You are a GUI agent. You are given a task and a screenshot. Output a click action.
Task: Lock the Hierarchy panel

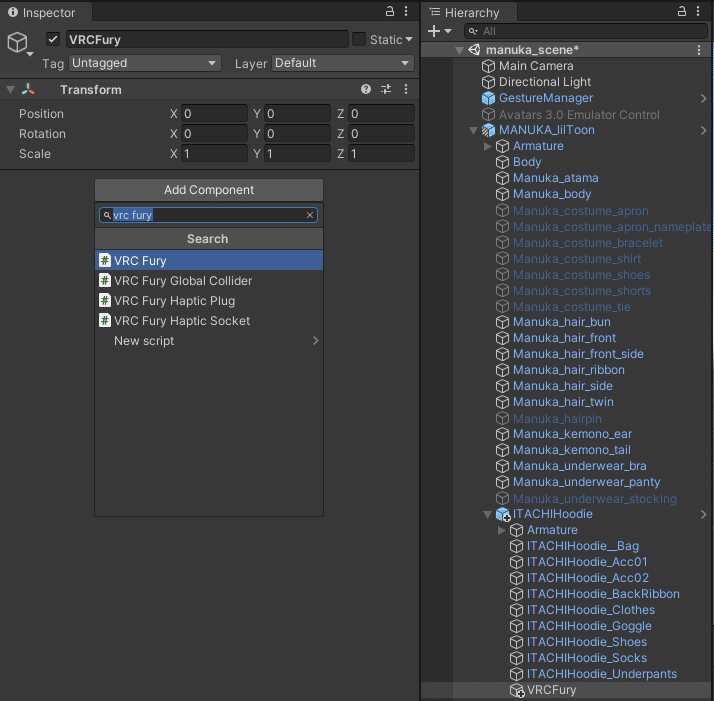coord(682,11)
